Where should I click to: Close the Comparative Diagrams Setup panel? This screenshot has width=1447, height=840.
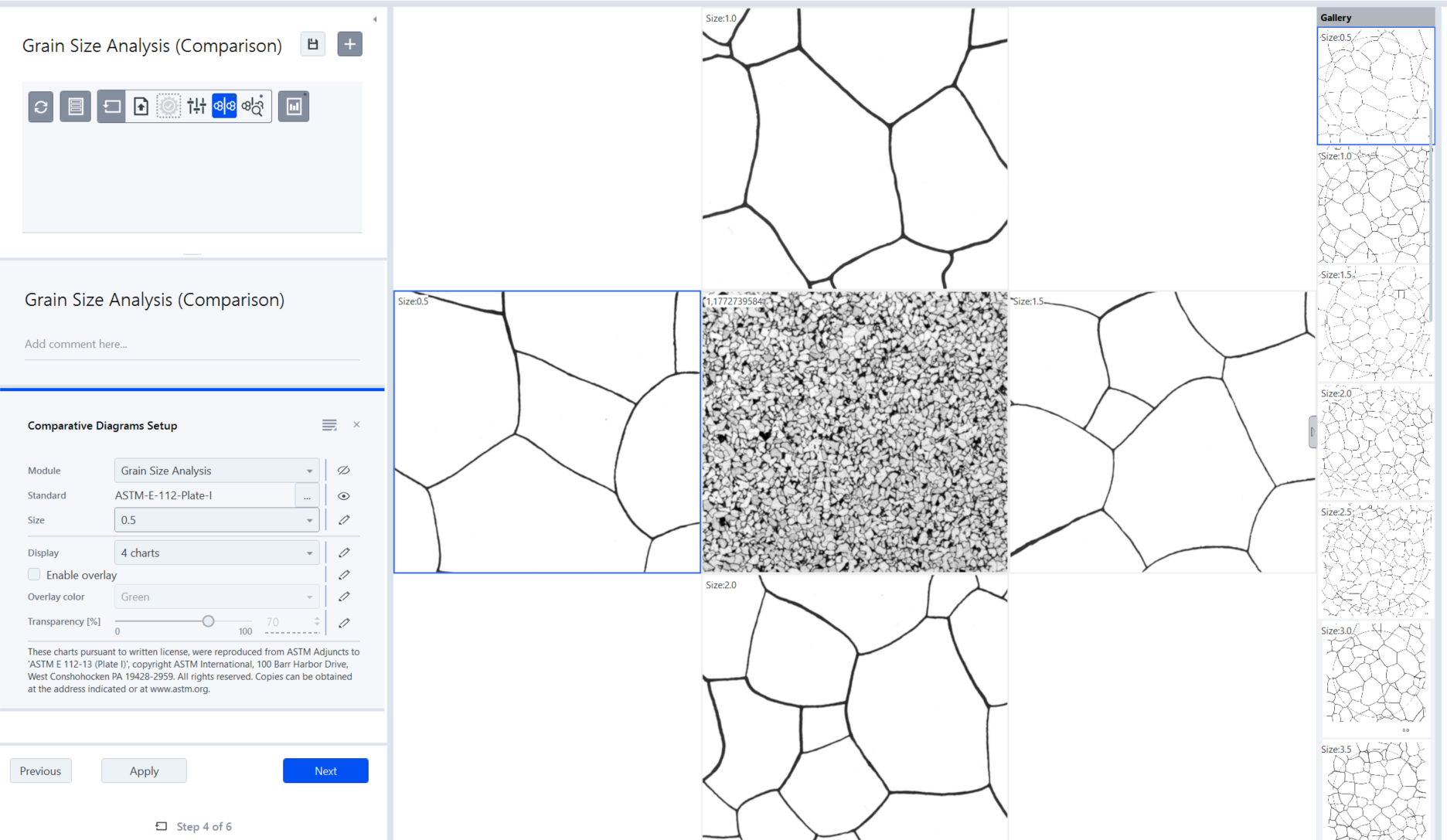356,424
